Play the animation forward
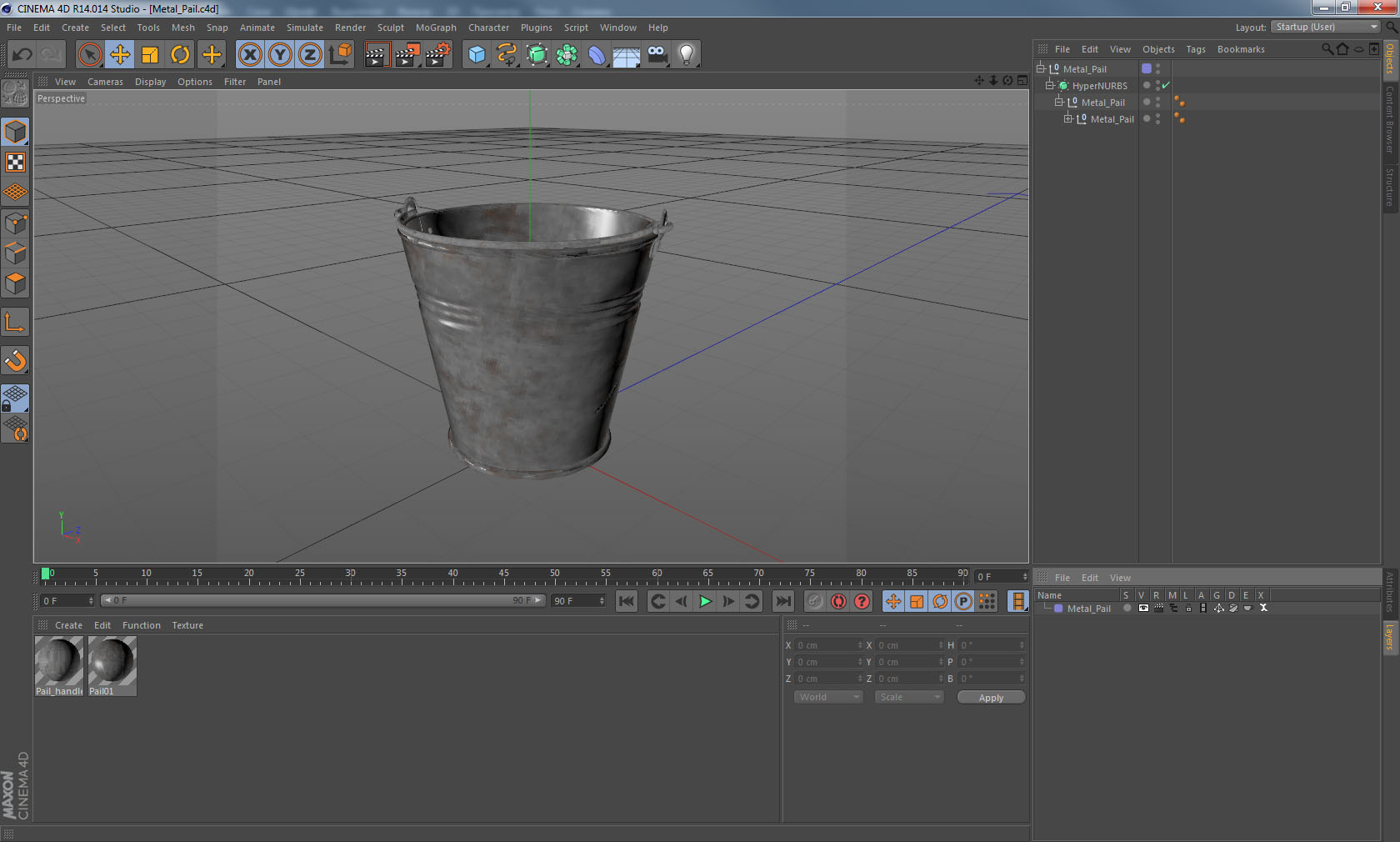This screenshot has width=1400, height=842. pos(705,601)
